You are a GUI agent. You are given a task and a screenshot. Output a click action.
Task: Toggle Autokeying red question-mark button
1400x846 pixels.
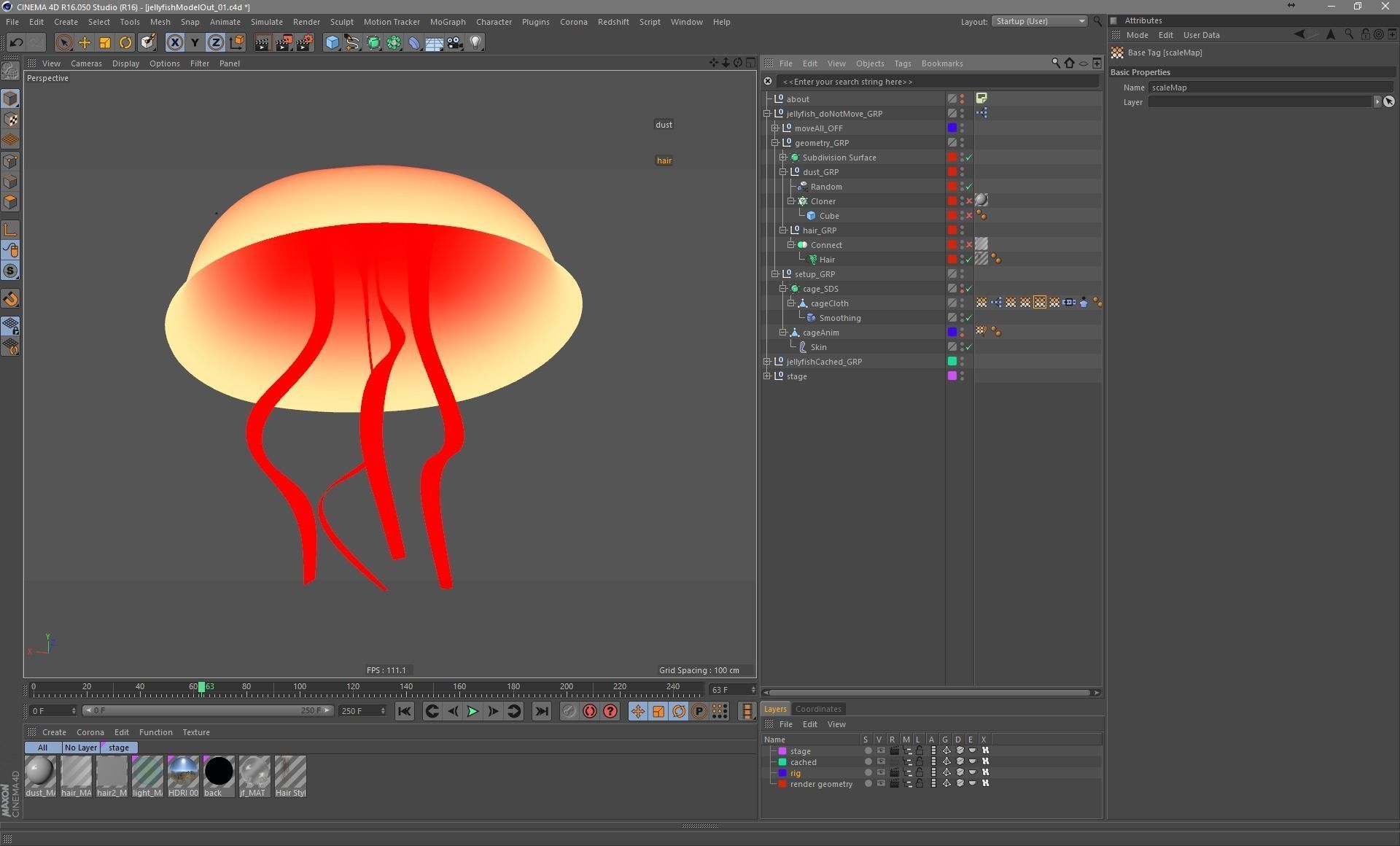pos(610,711)
